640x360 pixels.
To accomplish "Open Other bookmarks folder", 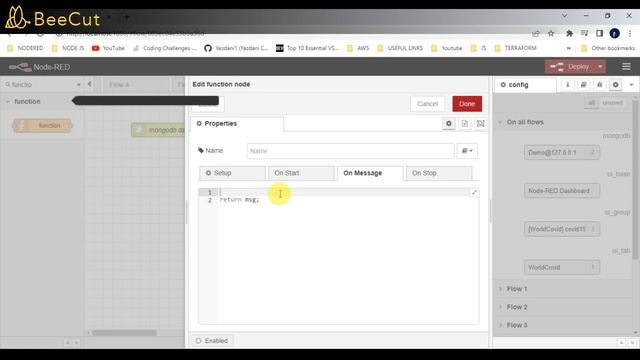I will (x=608, y=48).
